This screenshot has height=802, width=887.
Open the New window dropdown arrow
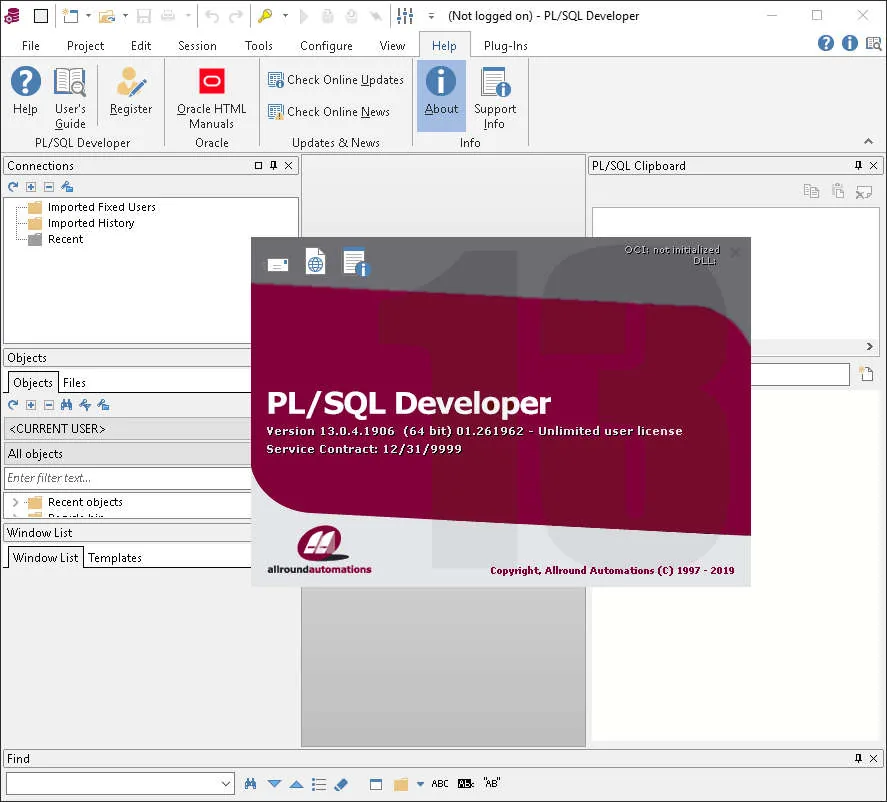pos(88,16)
